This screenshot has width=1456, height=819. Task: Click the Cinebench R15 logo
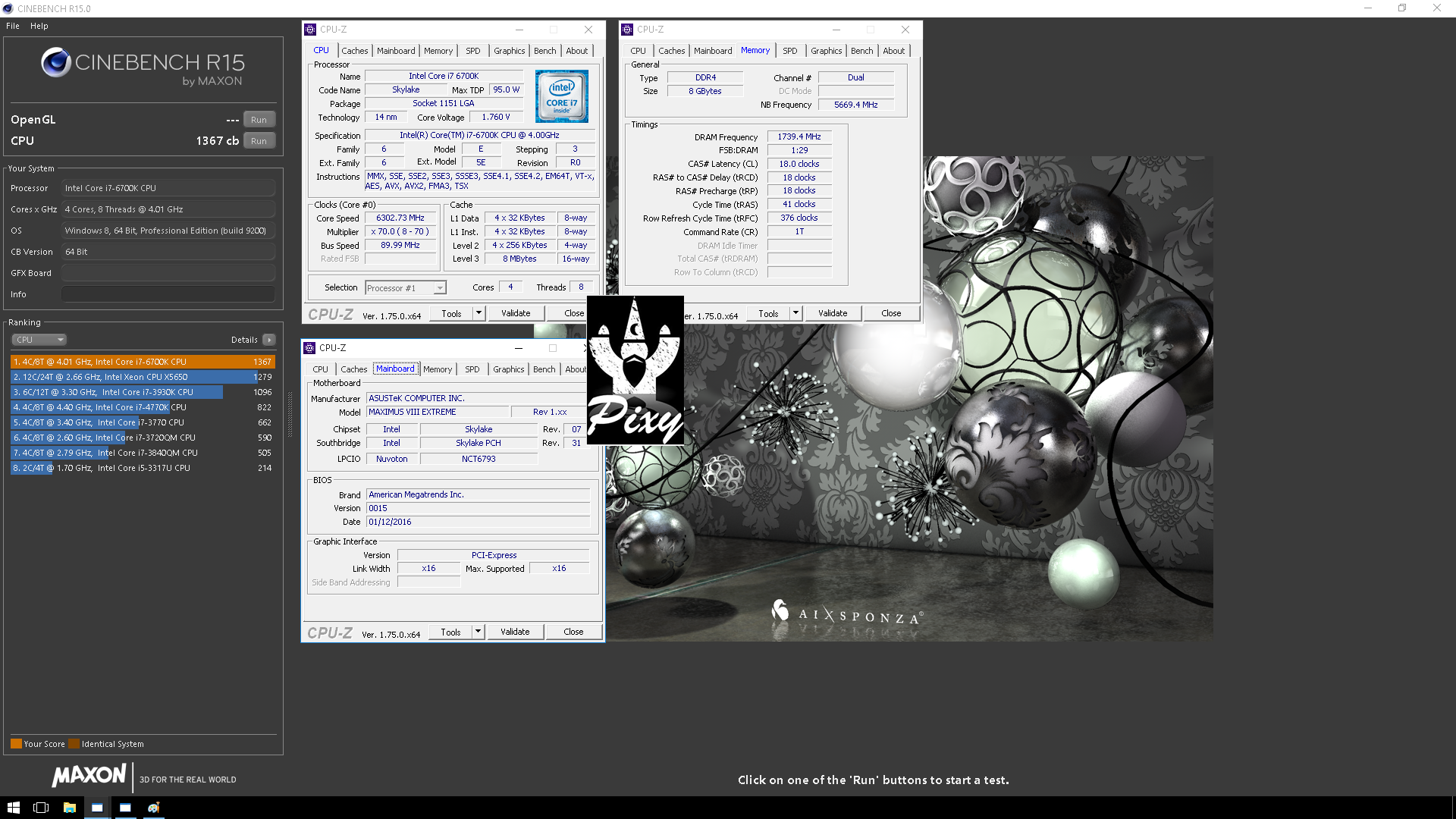(143, 67)
